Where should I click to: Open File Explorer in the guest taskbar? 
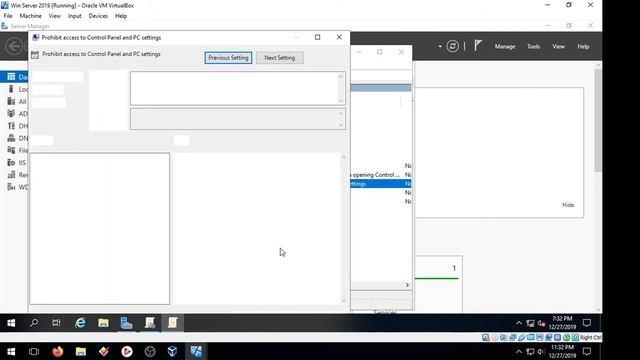[x=103, y=323]
